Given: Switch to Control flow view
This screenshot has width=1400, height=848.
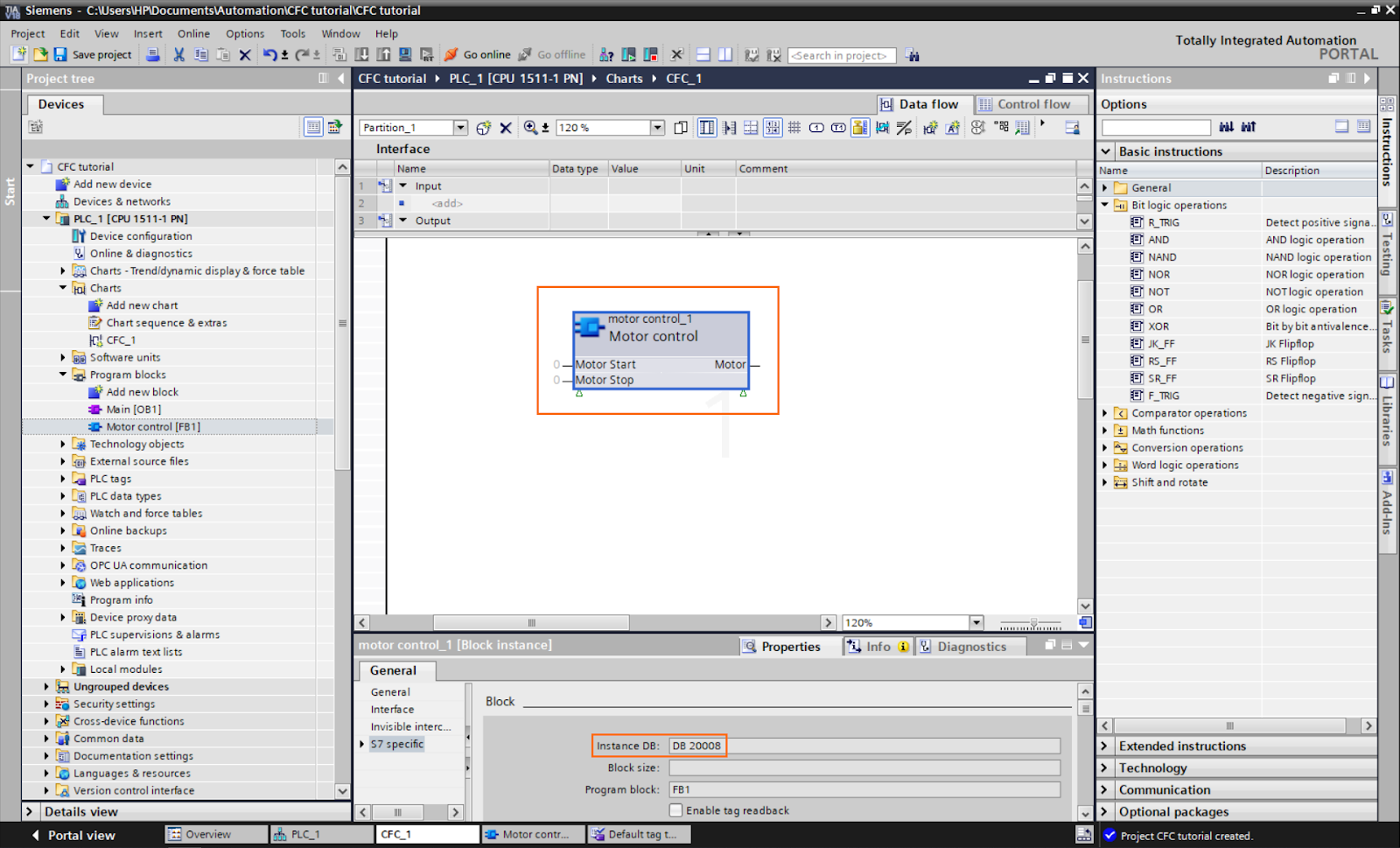Looking at the screenshot, I should (1032, 104).
